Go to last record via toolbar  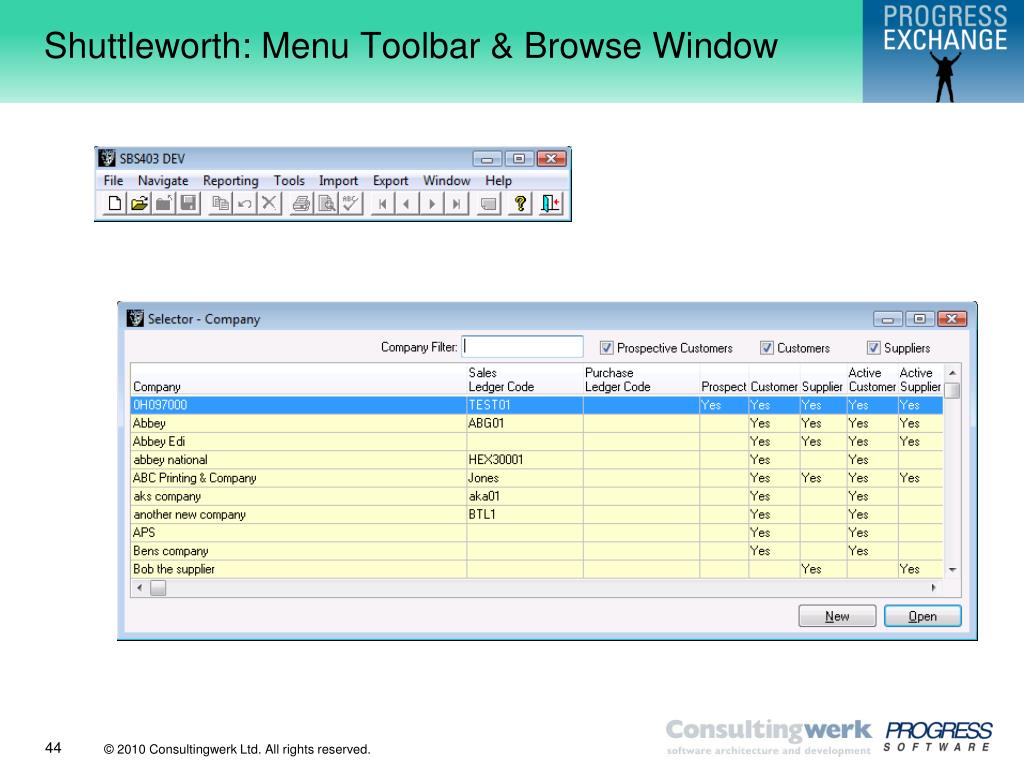(x=456, y=204)
